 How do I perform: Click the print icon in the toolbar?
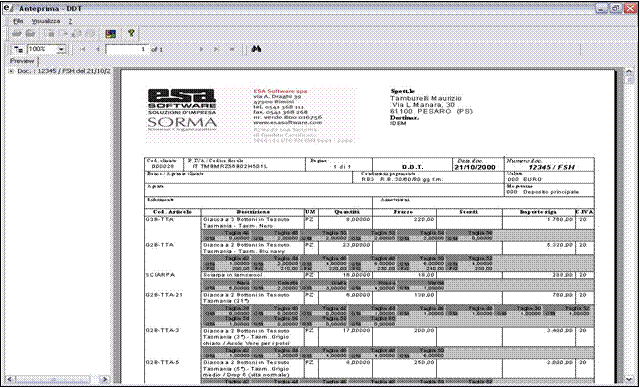point(18,34)
